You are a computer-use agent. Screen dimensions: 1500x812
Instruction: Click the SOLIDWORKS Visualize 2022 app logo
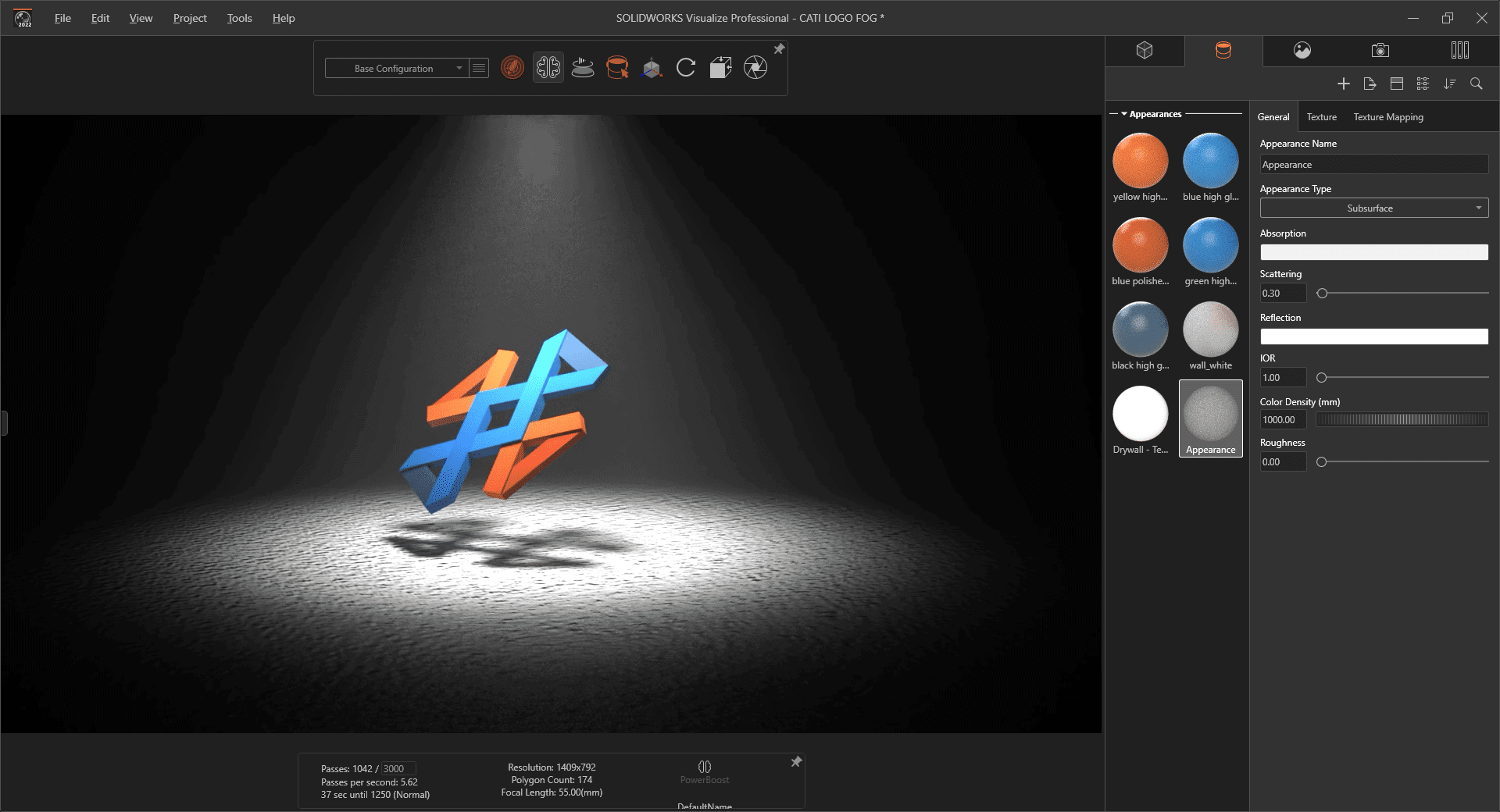coord(23,18)
